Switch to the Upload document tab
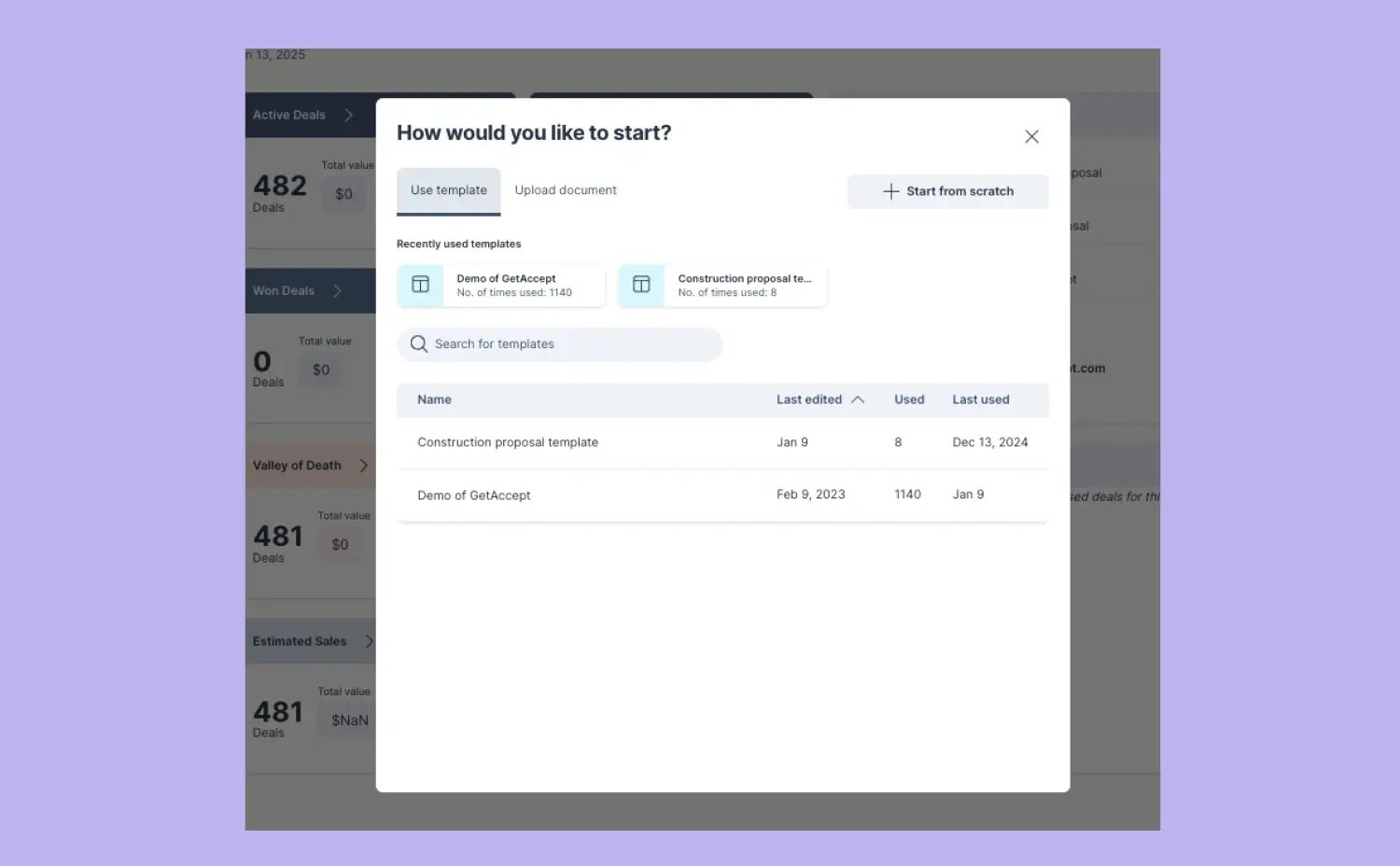 565,189
